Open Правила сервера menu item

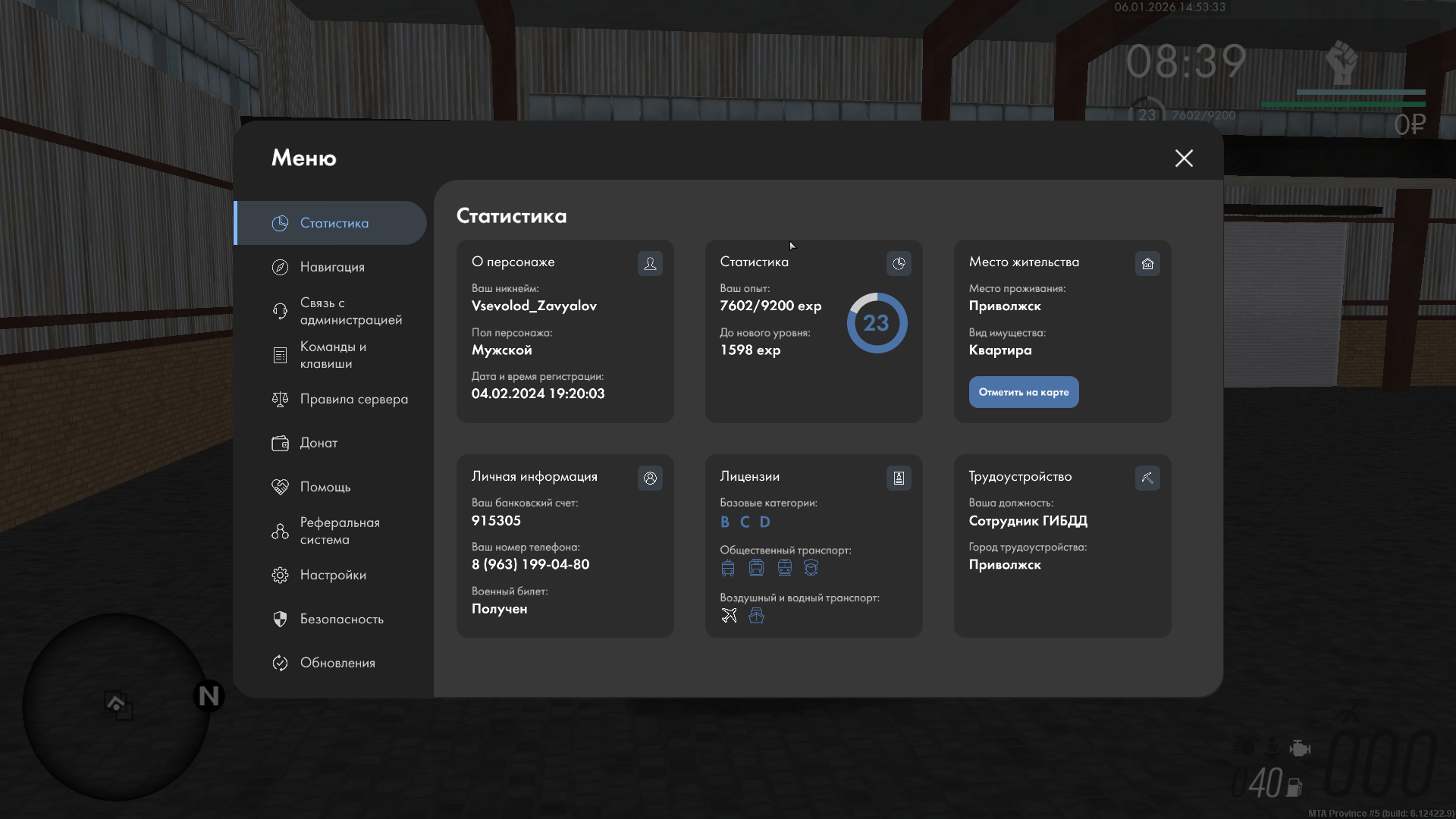[353, 399]
